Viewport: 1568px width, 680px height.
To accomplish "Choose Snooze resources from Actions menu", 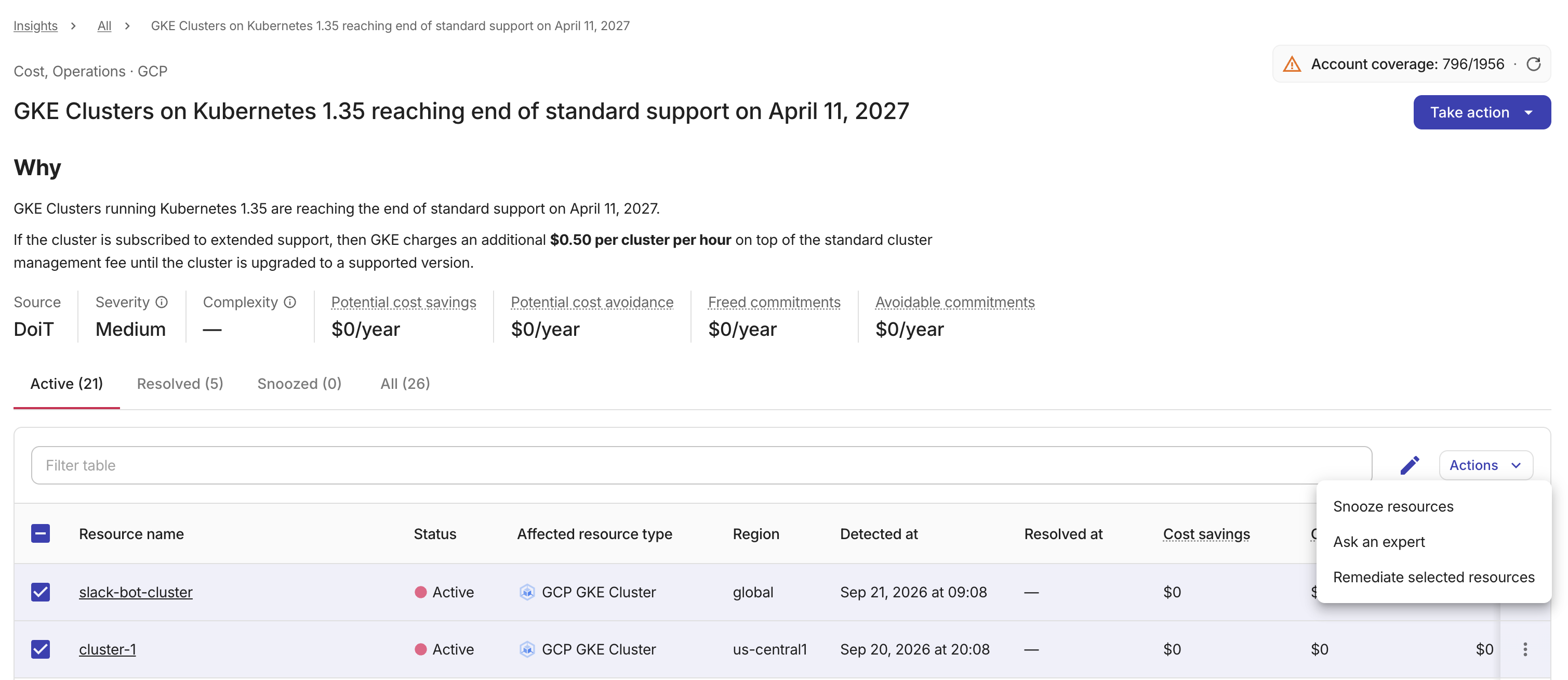I will click(x=1433, y=506).
